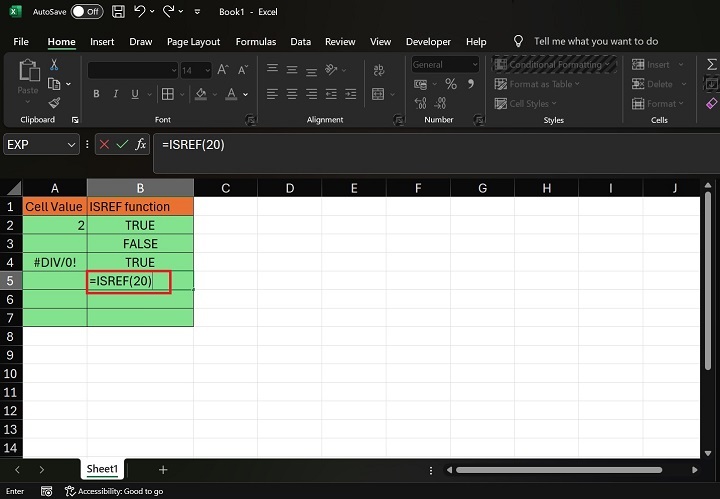Click Delete cells button
Image resolution: width=720 pixels, height=499 pixels.
tap(659, 84)
